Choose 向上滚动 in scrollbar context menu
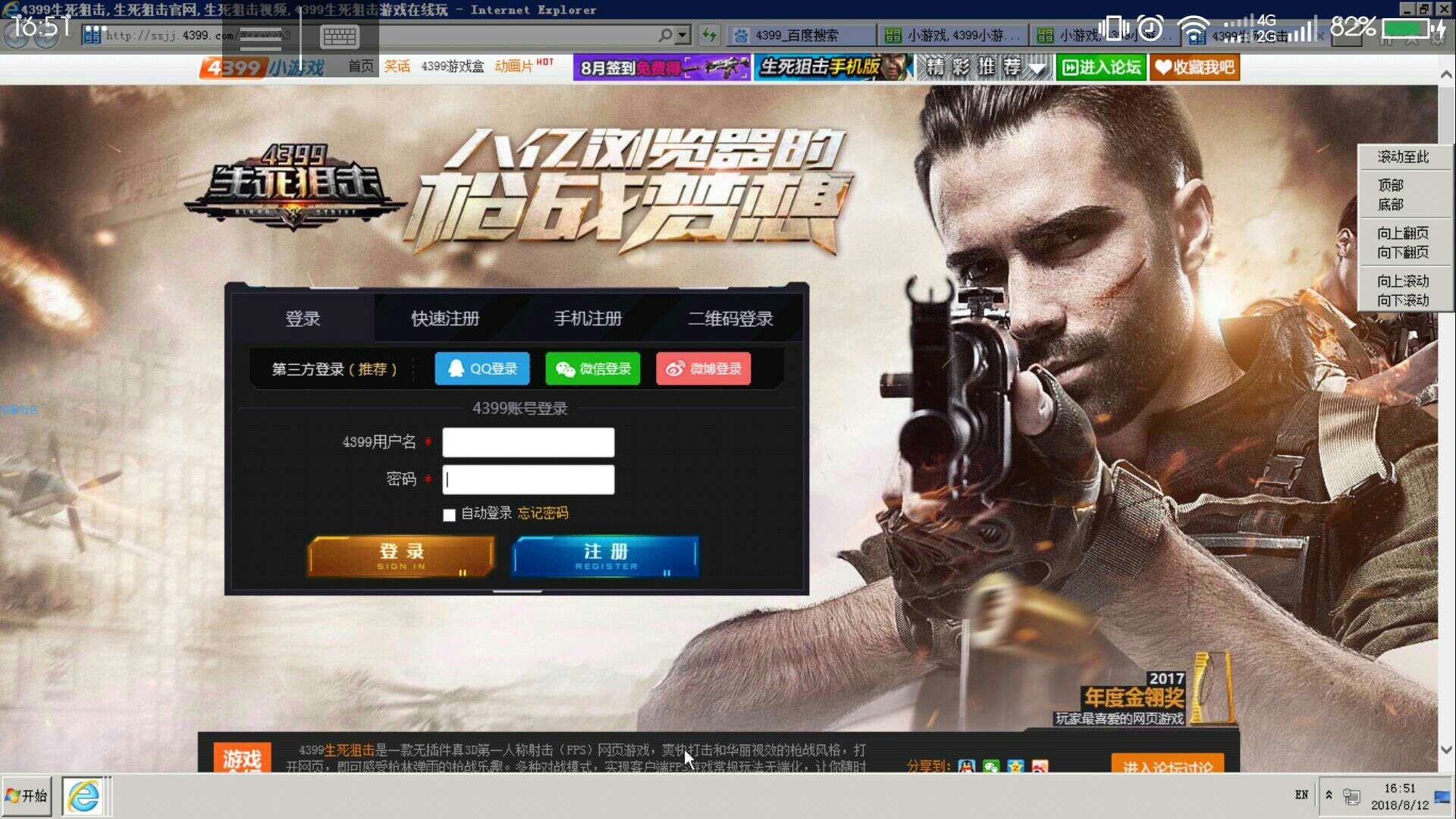 click(x=1404, y=281)
